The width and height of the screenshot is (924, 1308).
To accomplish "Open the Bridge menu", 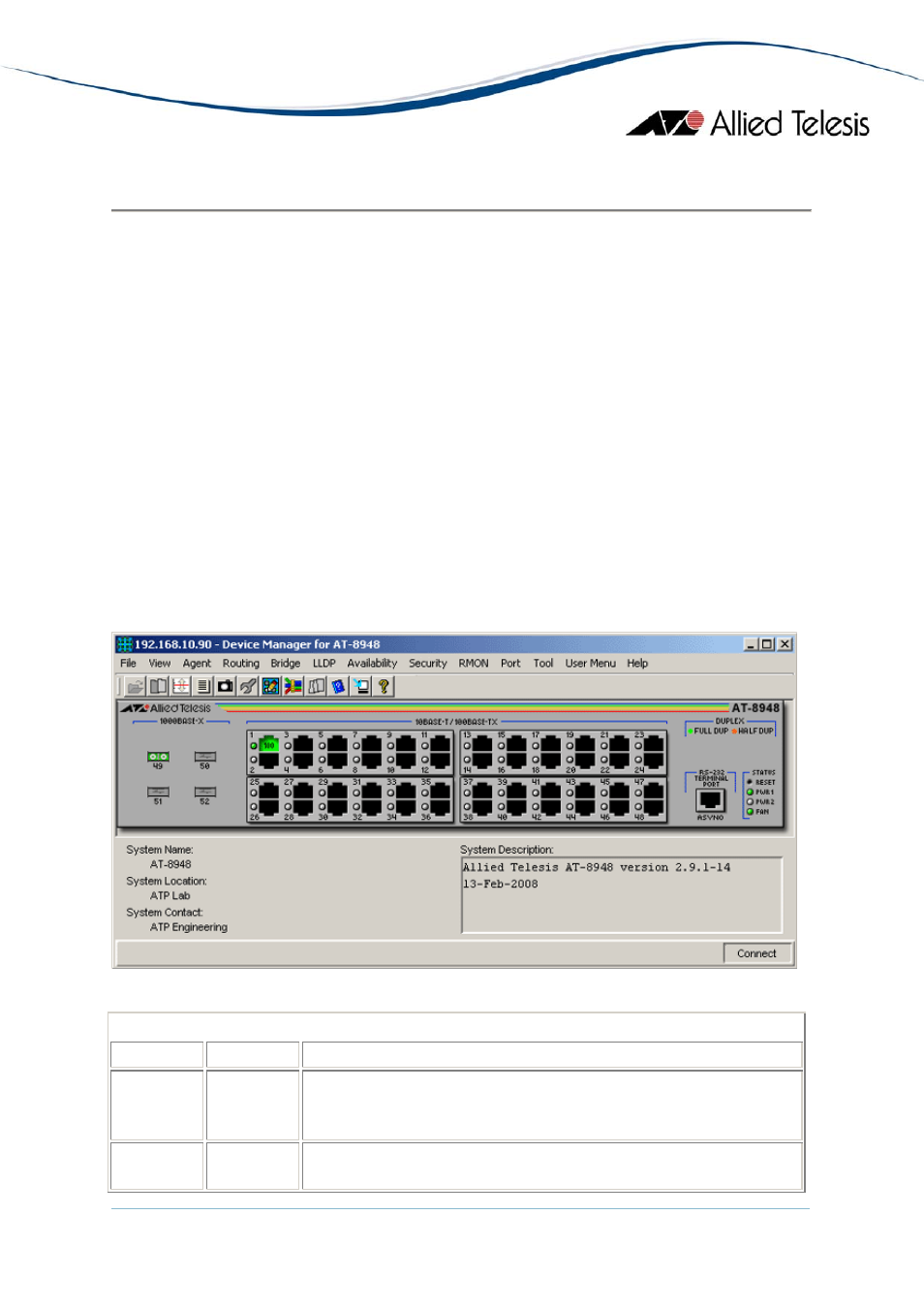I will coord(286,664).
